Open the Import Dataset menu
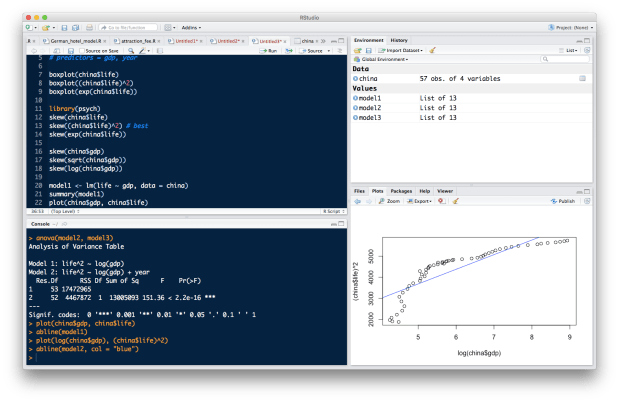Screen dimensions: 619x402 tap(400, 51)
